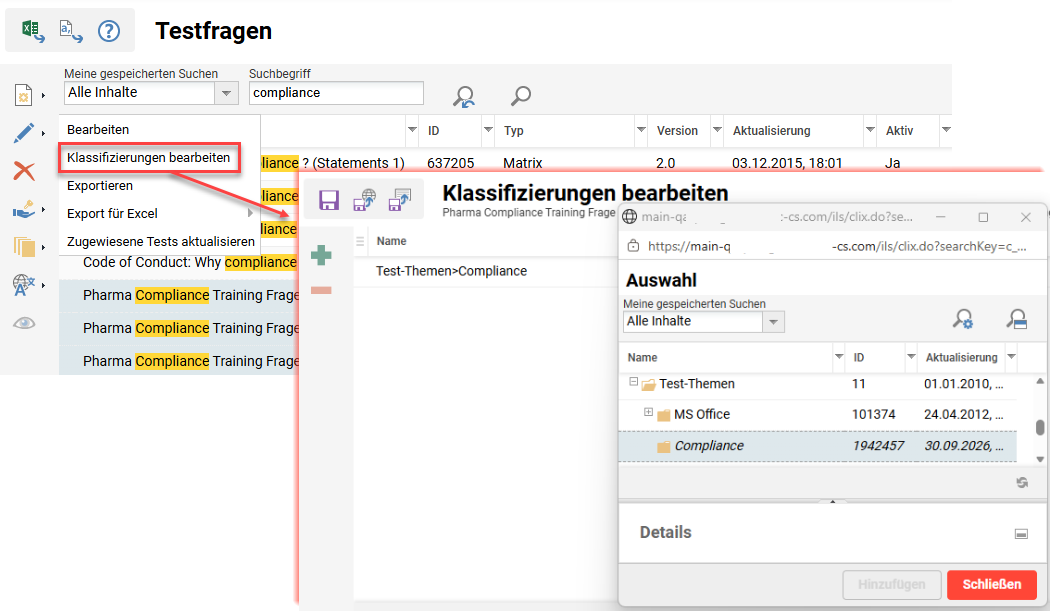Click the search settings magnifier in Auswahl
This screenshot has width=1050, height=611.
tap(963, 319)
